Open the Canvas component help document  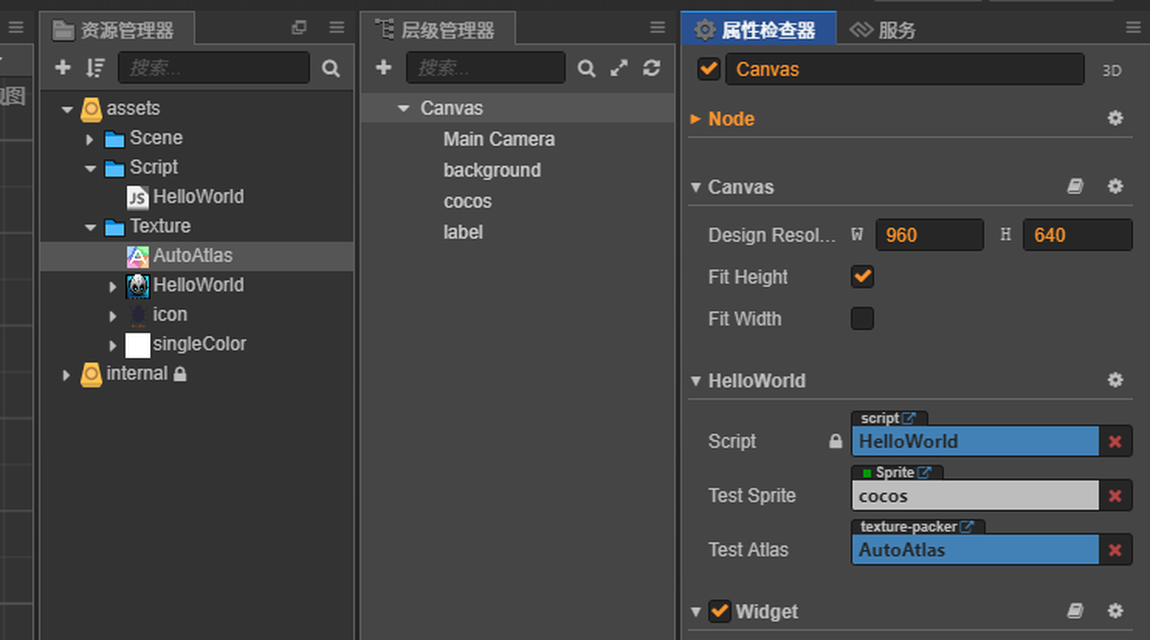[1075, 187]
